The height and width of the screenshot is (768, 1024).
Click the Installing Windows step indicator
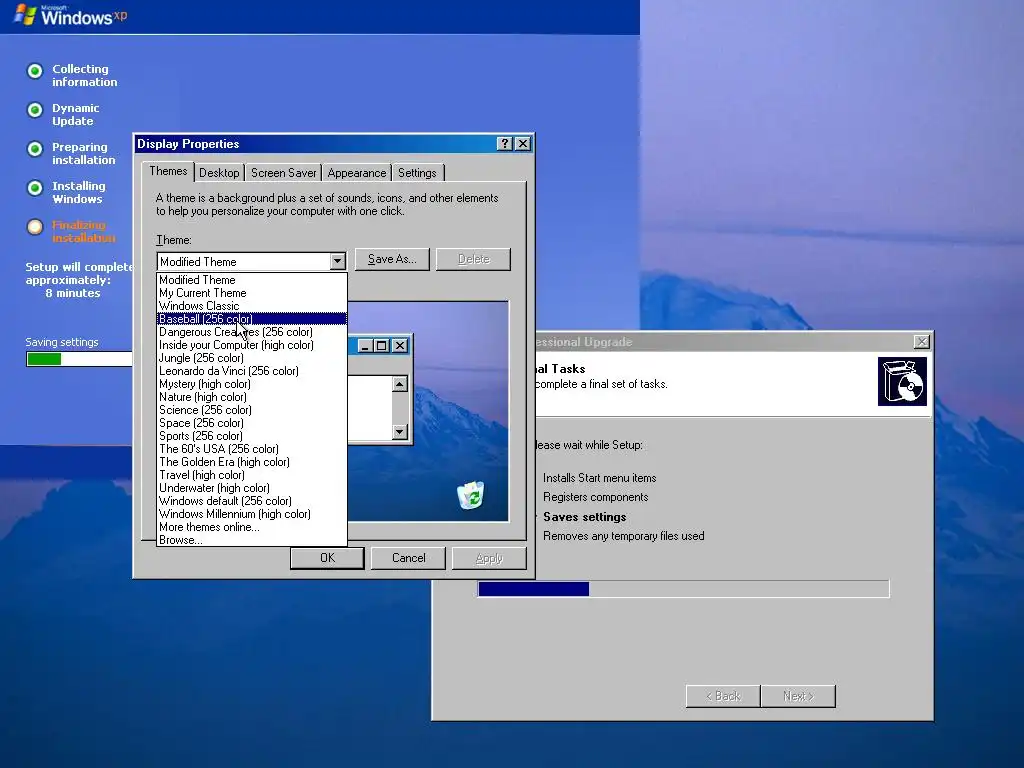click(35, 187)
